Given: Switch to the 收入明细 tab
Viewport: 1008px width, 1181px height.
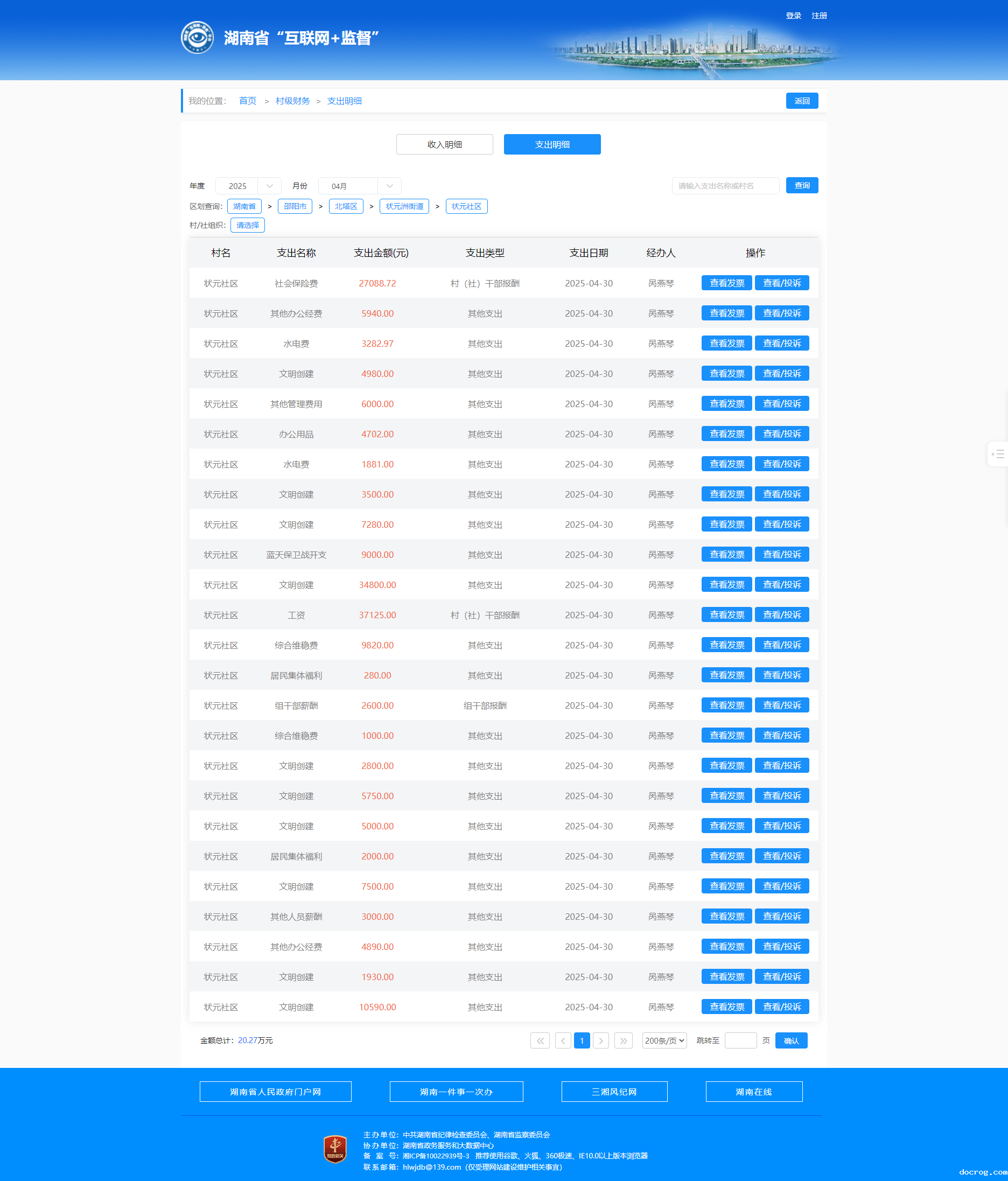Looking at the screenshot, I should (444, 144).
